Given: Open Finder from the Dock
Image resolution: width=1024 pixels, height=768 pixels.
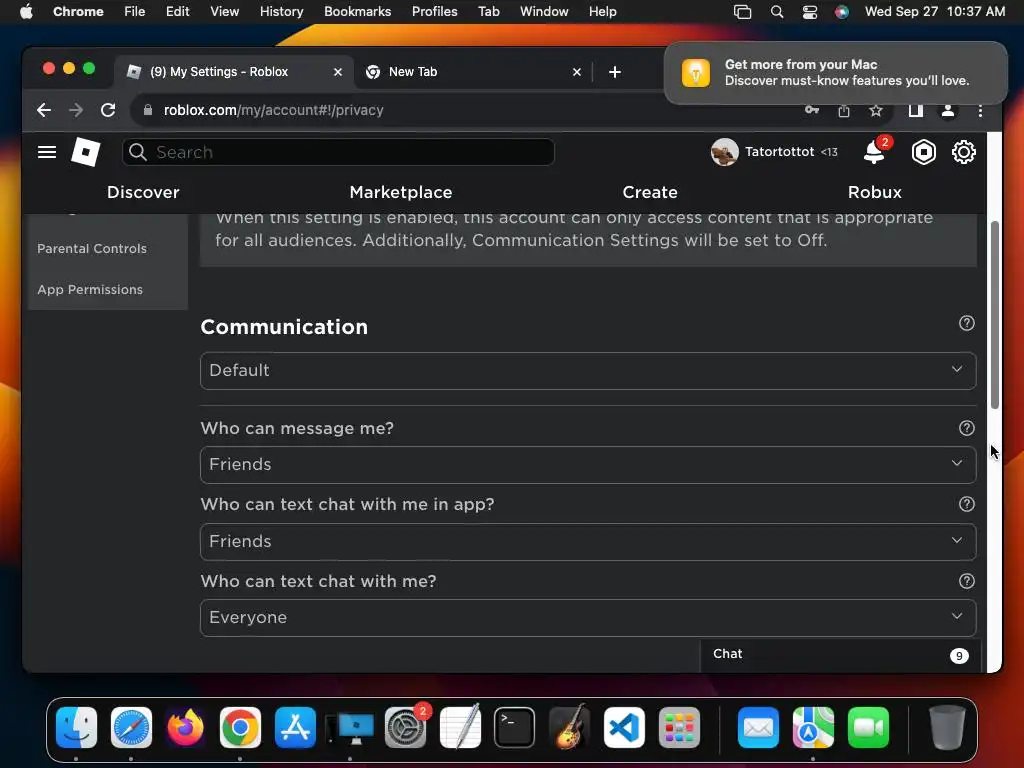Looking at the screenshot, I should pos(76,728).
